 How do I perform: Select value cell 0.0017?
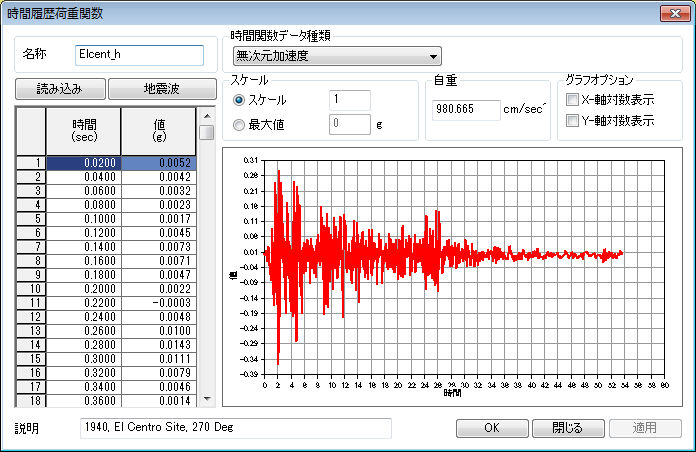click(x=159, y=219)
